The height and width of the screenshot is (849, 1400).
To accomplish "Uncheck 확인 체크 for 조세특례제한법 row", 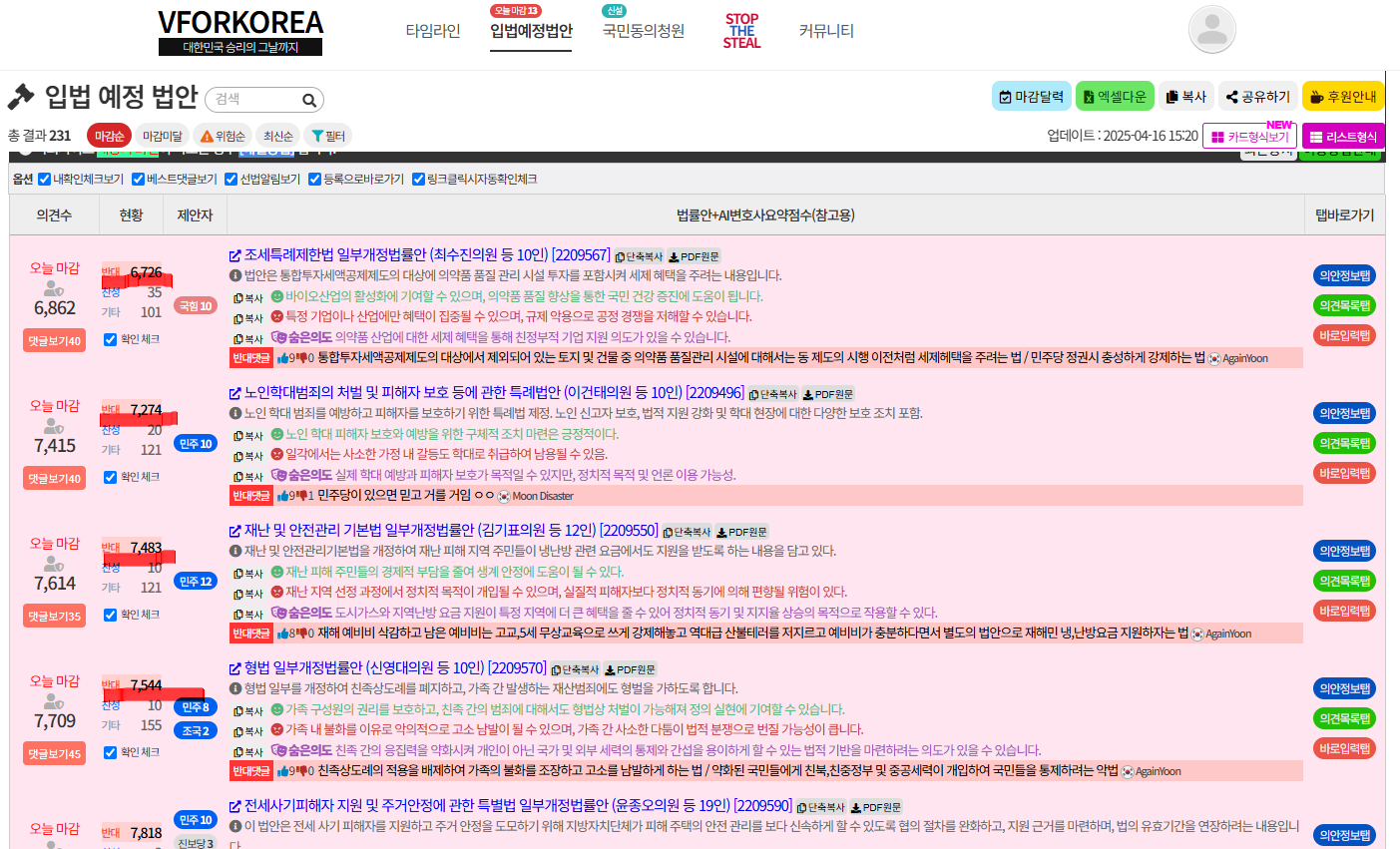I will [110, 339].
